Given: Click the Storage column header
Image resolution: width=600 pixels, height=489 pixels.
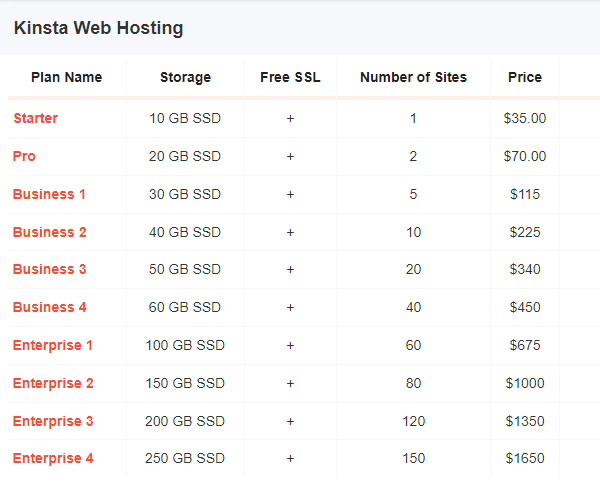Looking at the screenshot, I should [185, 77].
